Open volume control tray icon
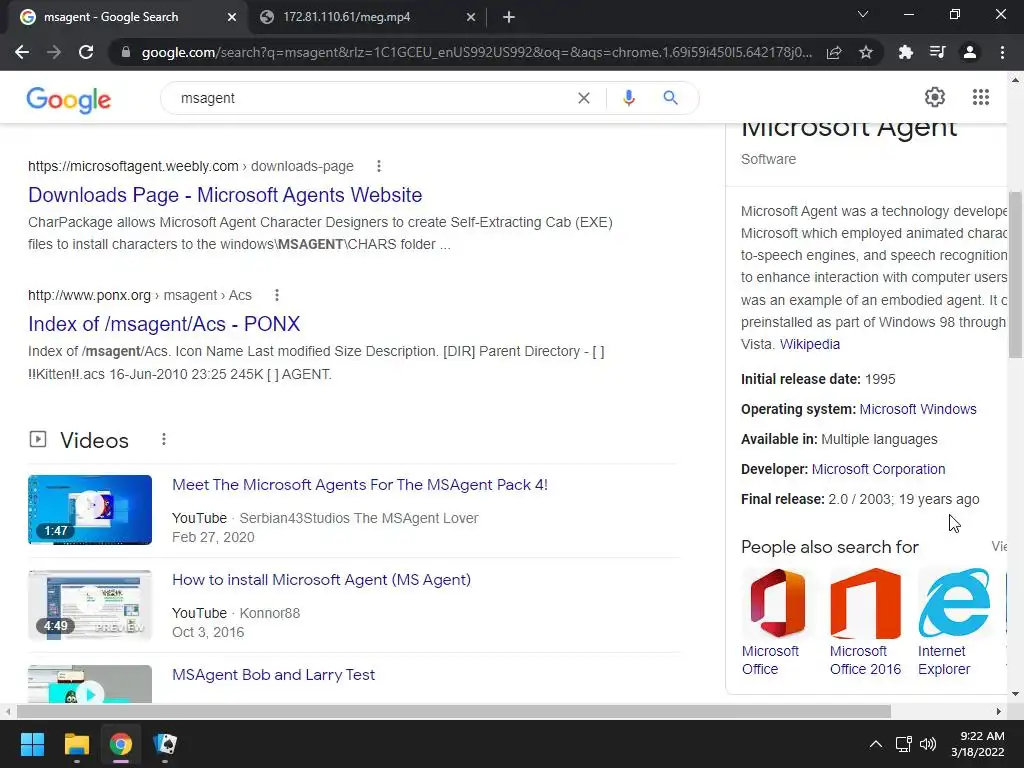 [x=928, y=744]
